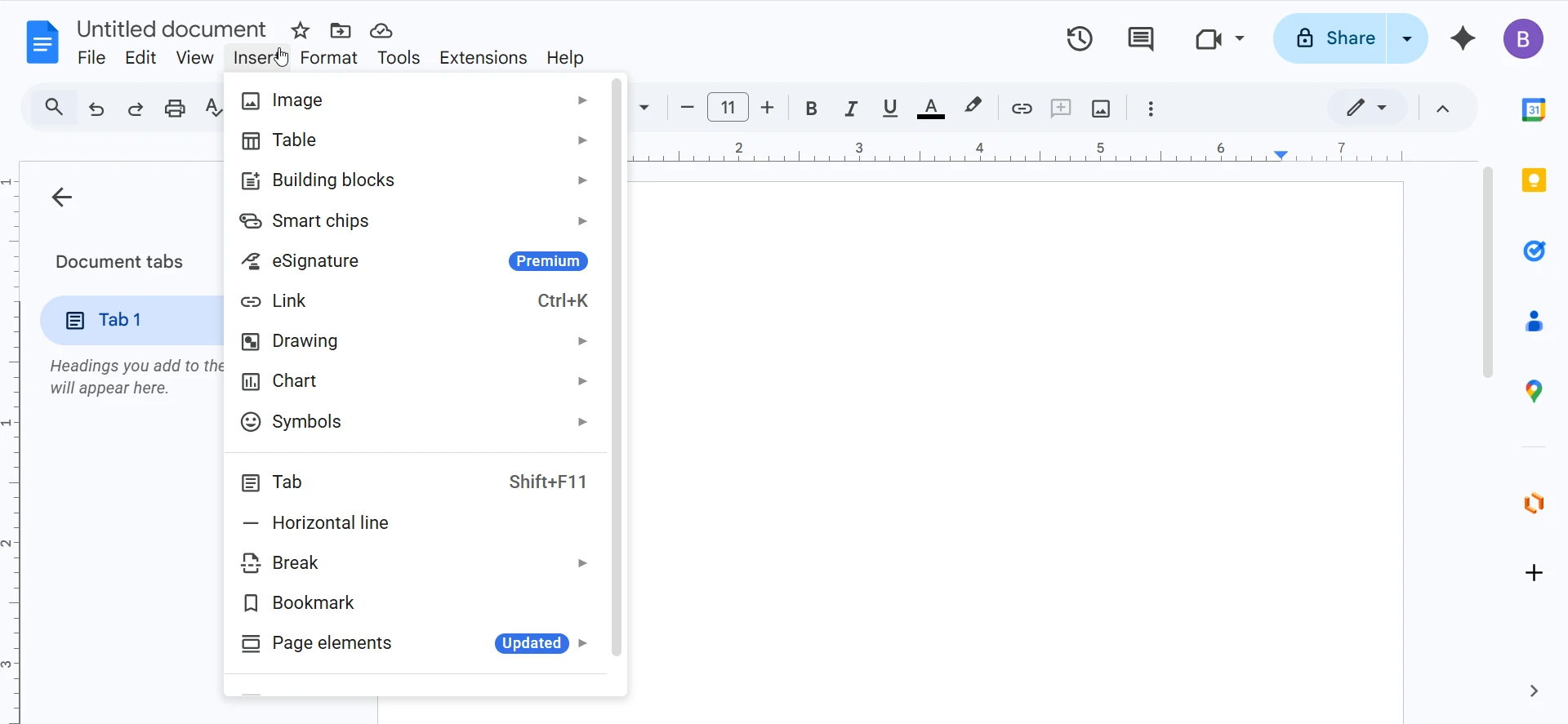The width and height of the screenshot is (1568, 724).
Task: Open the text color picker
Action: point(931,109)
